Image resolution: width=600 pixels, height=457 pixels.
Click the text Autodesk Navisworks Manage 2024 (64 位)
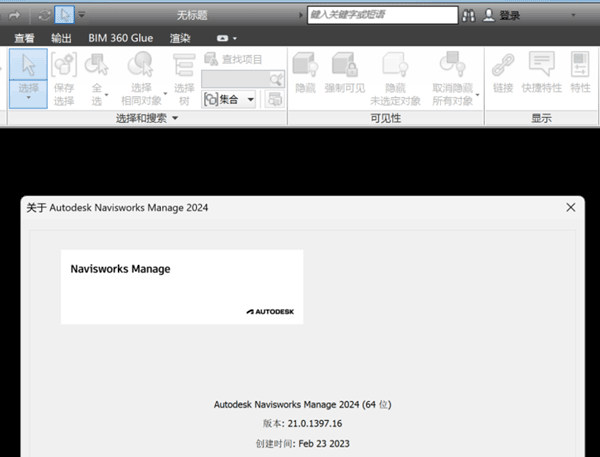coord(302,405)
